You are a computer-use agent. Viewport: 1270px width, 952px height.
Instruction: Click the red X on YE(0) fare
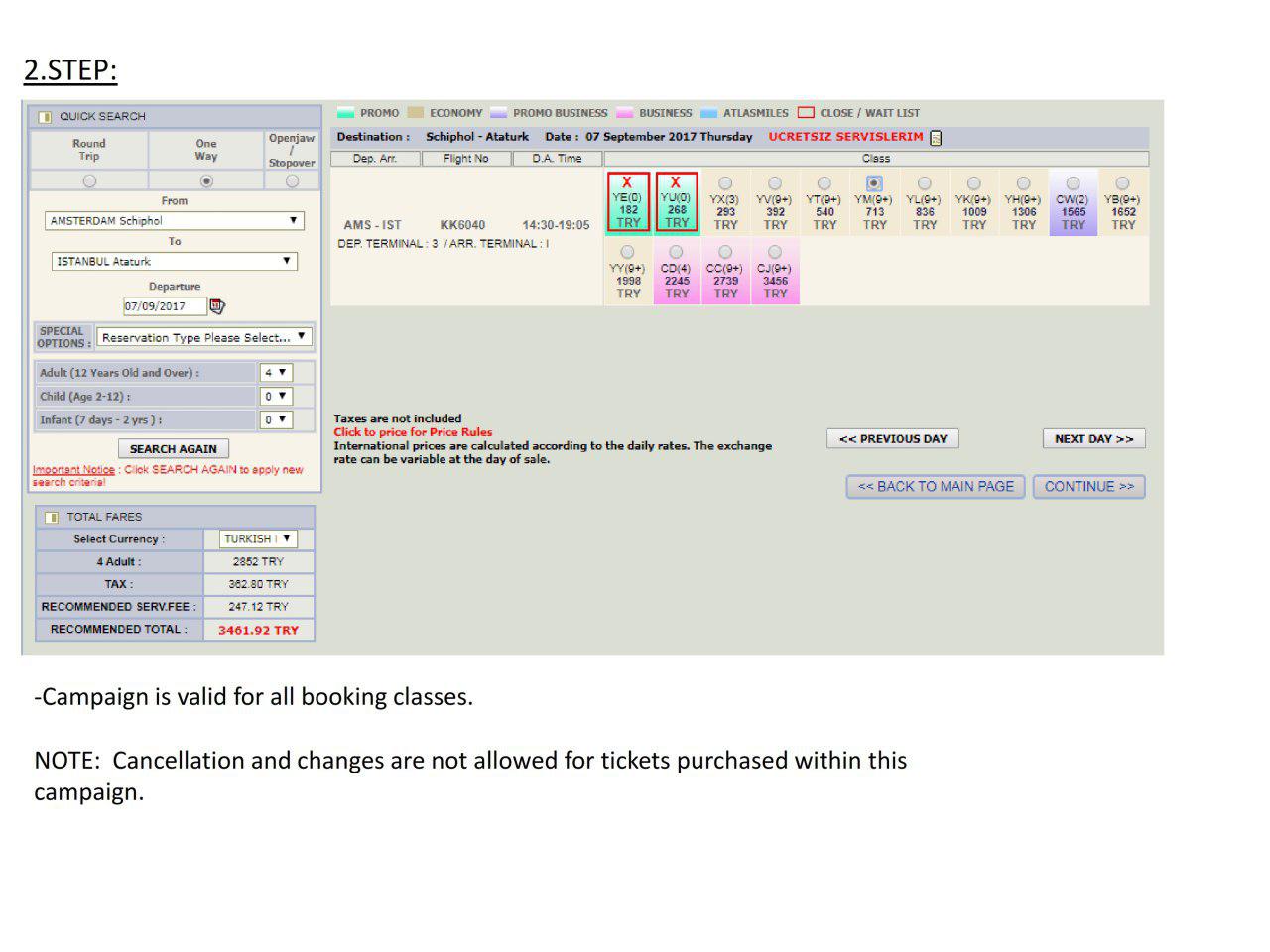click(x=627, y=182)
